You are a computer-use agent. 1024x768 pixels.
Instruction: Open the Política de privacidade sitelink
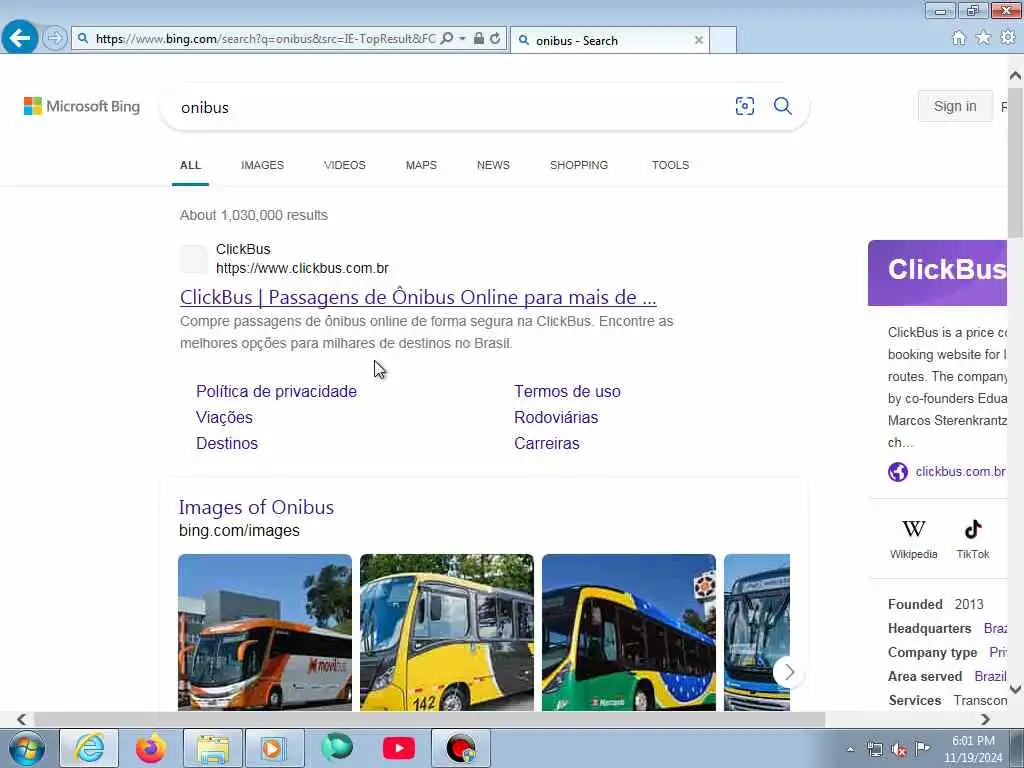pyautogui.click(x=276, y=391)
